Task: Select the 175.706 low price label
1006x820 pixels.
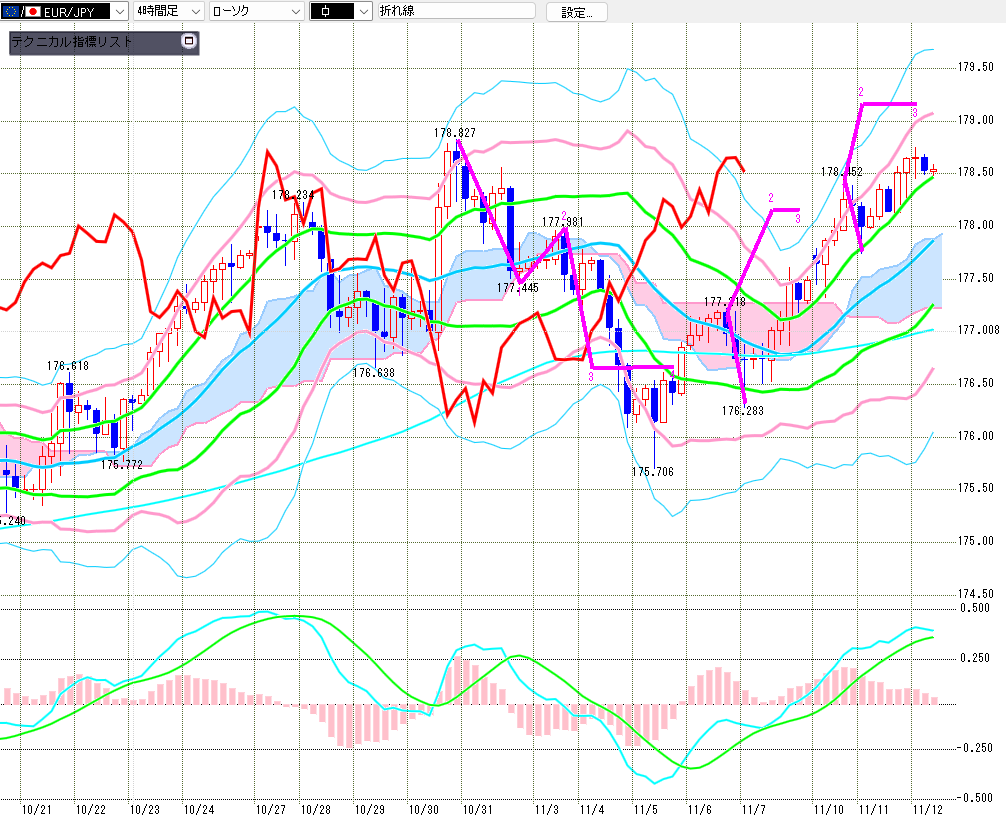Action: 652,472
